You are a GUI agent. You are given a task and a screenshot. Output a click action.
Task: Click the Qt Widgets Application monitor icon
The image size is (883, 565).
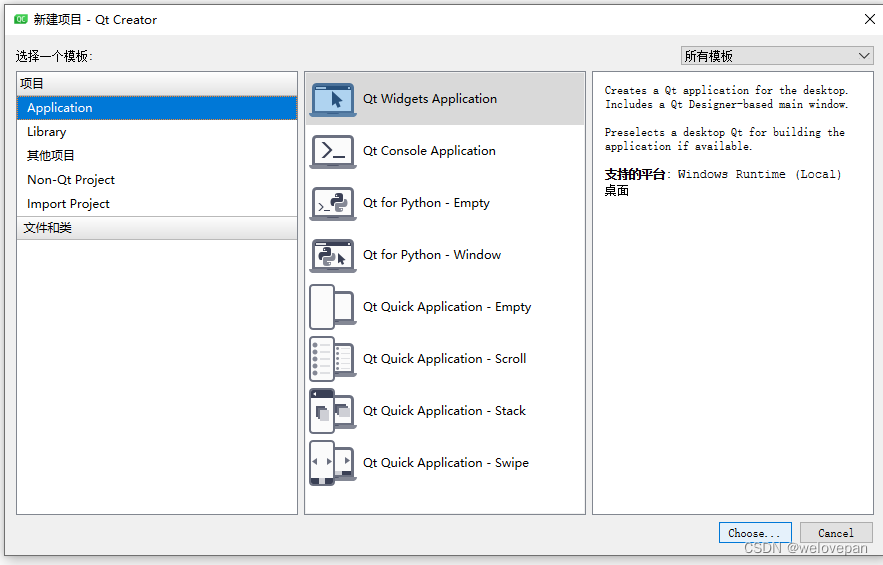point(333,100)
